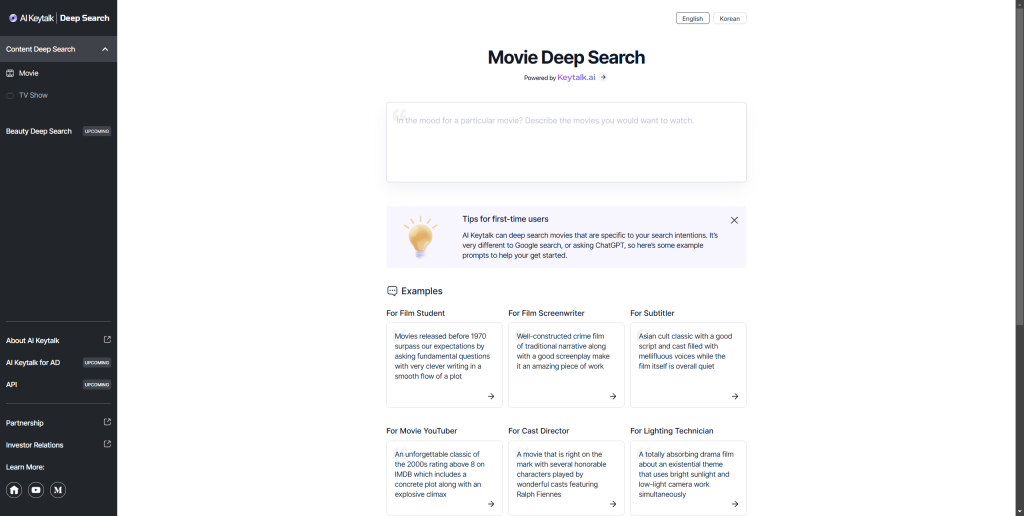Click the Examples chat bubble icon
Viewport: 1024px width, 516px height.
pos(392,291)
